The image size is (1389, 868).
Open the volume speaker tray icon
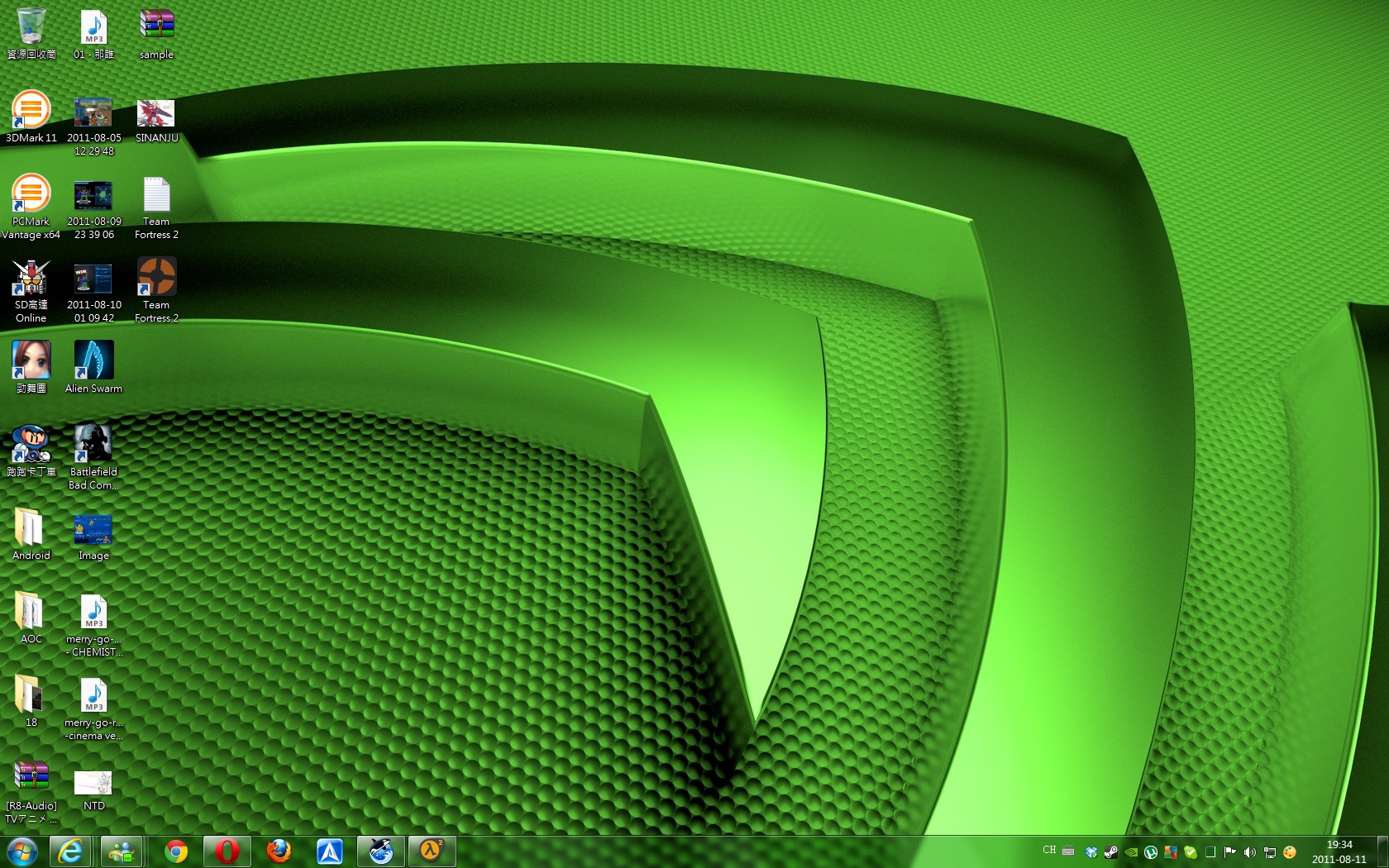point(1250,852)
